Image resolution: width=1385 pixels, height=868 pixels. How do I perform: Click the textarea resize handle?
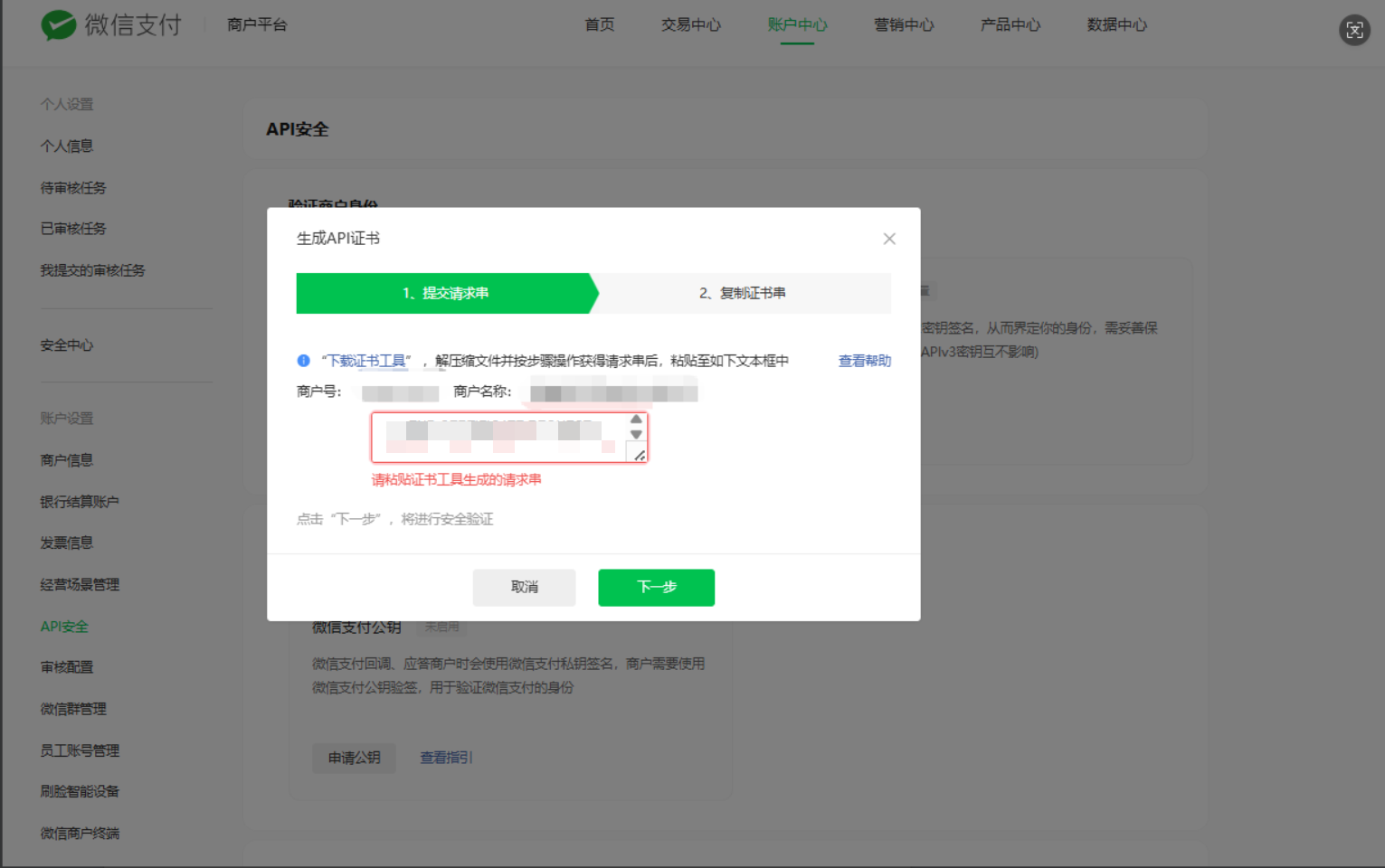pos(639,455)
